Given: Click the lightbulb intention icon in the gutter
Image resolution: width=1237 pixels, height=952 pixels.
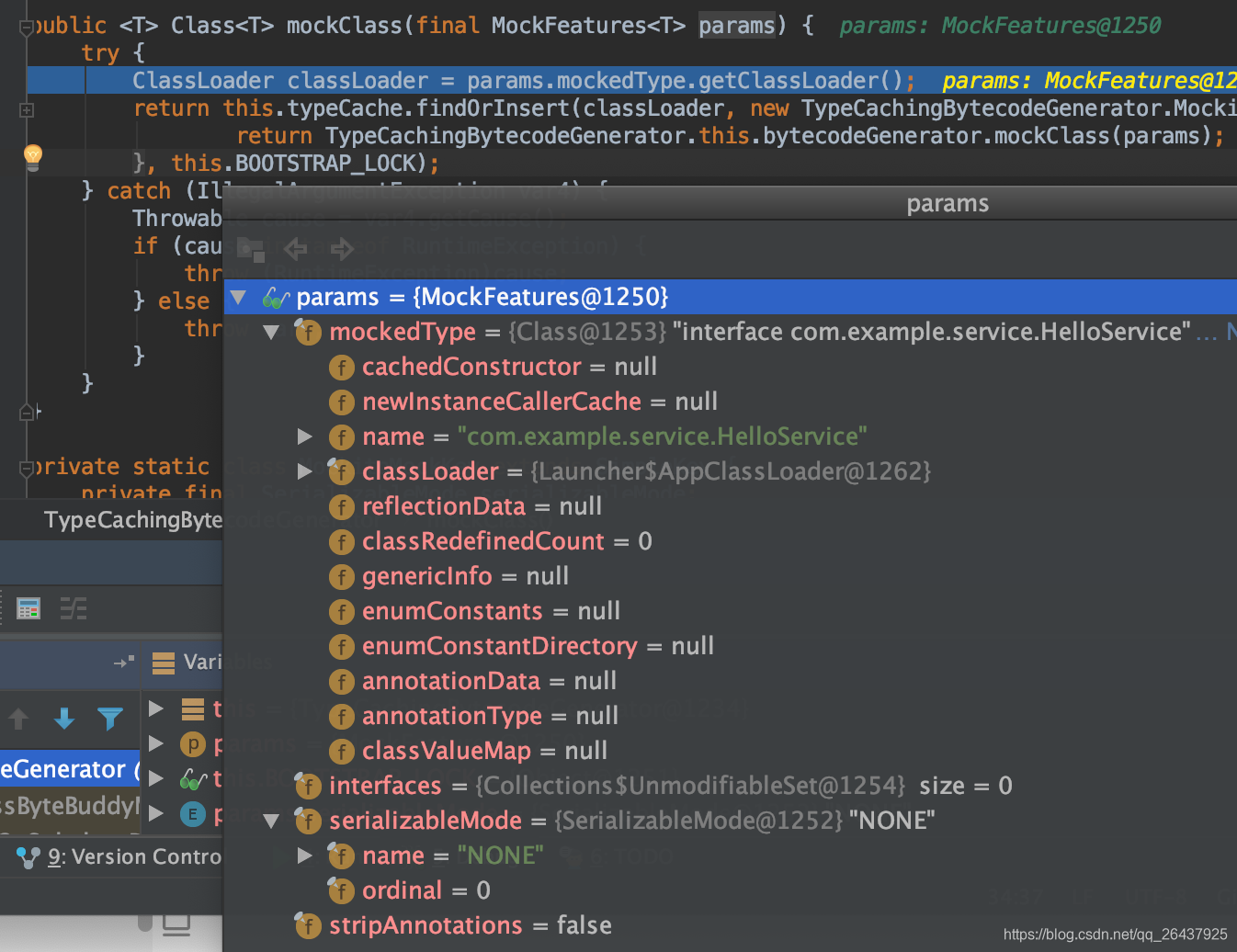Looking at the screenshot, I should point(32,157).
